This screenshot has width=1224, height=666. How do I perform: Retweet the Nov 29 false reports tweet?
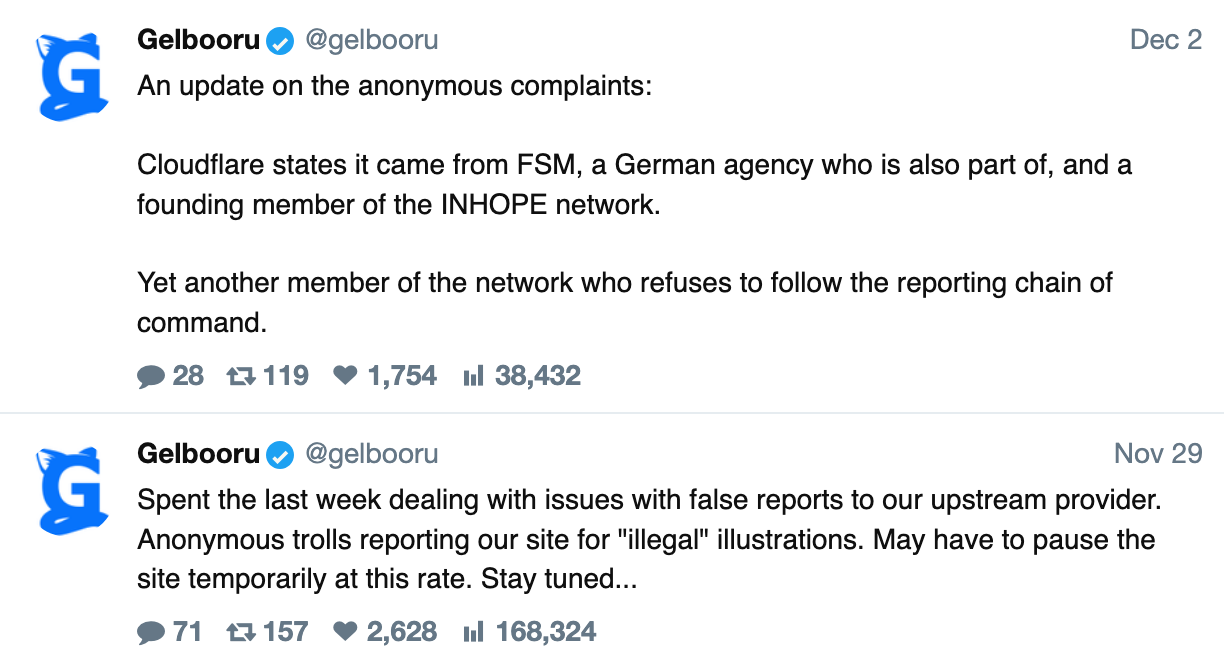point(241,632)
